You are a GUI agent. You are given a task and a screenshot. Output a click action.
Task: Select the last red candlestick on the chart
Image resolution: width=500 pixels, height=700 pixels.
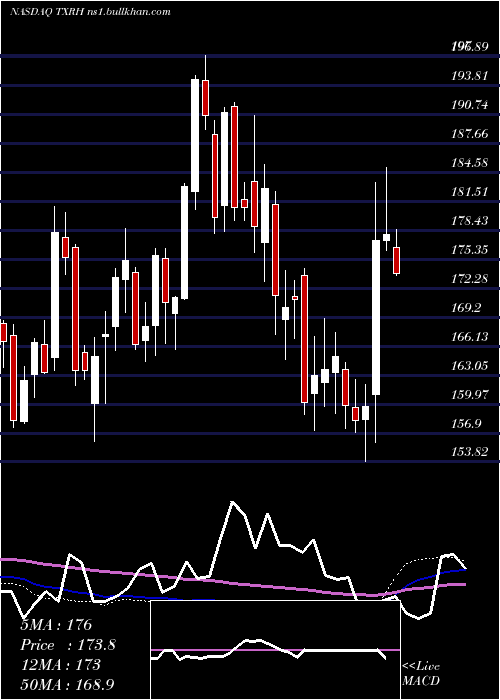tap(396, 260)
